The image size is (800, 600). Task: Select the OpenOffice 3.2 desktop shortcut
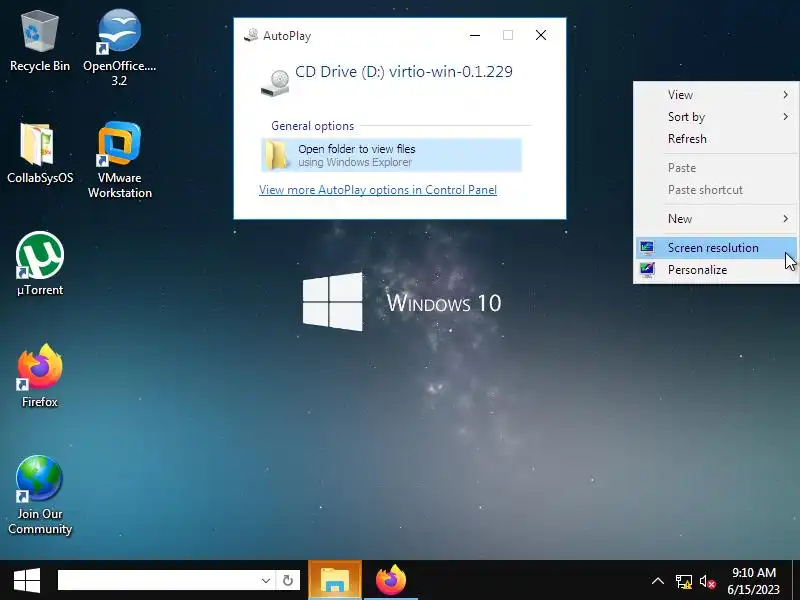119,47
